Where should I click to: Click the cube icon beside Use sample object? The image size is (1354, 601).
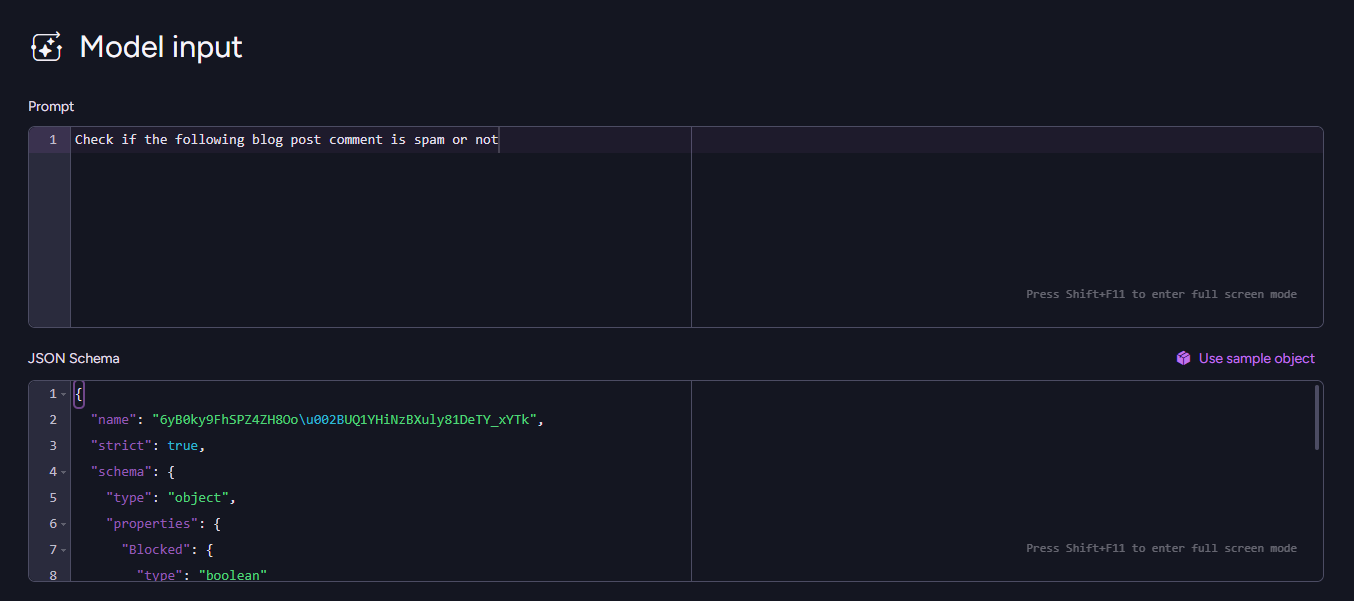click(1183, 358)
